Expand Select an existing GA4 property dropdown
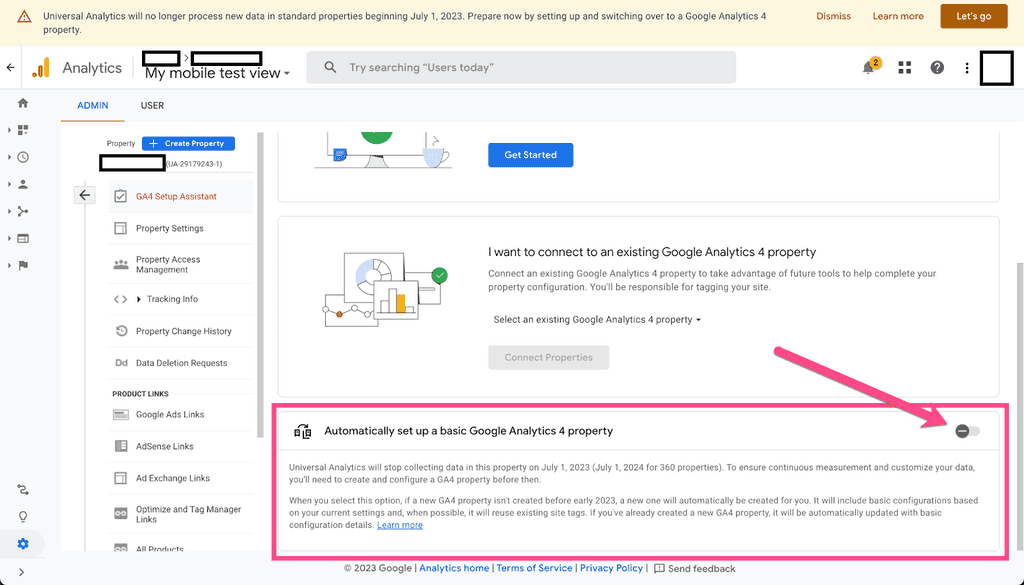The height and width of the screenshot is (585, 1024). (597, 320)
